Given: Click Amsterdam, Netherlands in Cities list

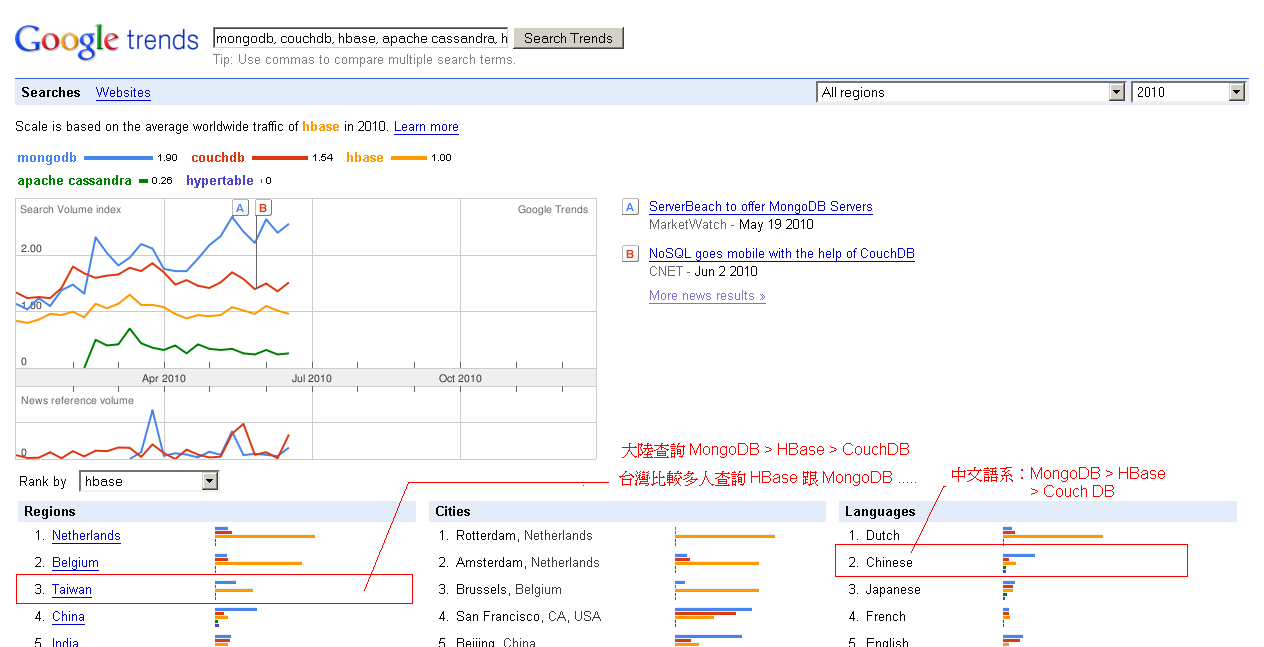Looking at the screenshot, I should click(x=528, y=563).
